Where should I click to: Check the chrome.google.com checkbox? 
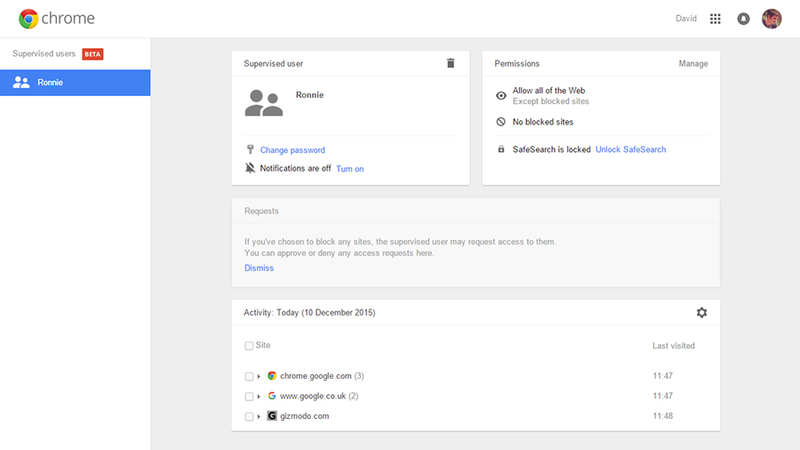pyautogui.click(x=249, y=377)
